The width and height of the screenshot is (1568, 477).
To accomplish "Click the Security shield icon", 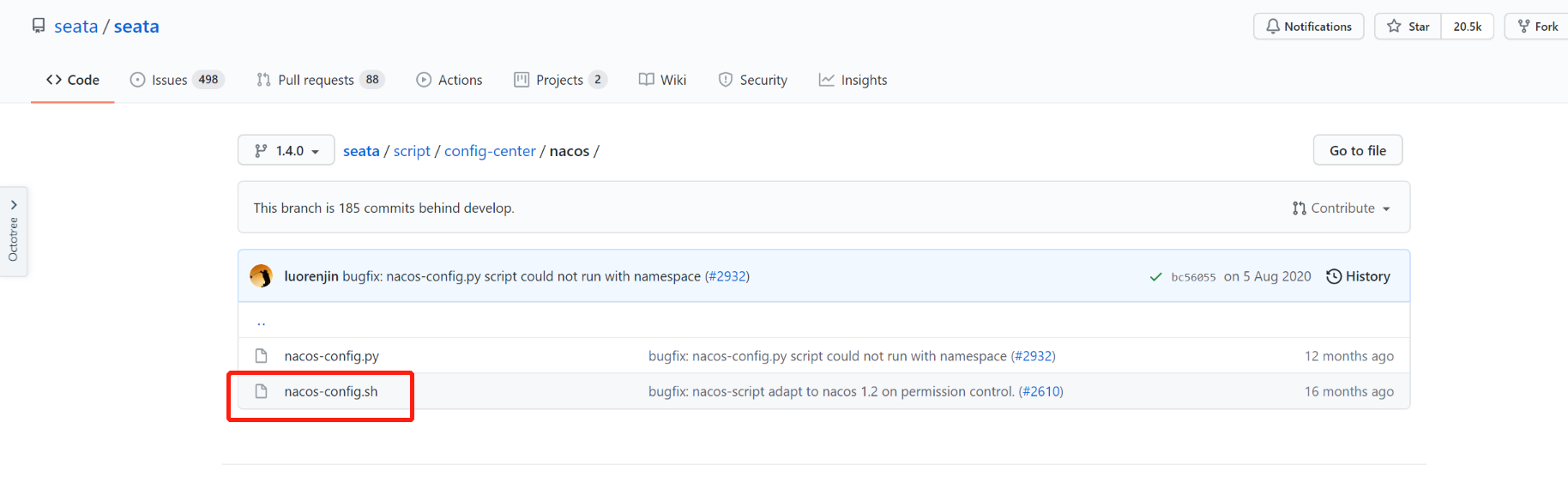I will [726, 80].
